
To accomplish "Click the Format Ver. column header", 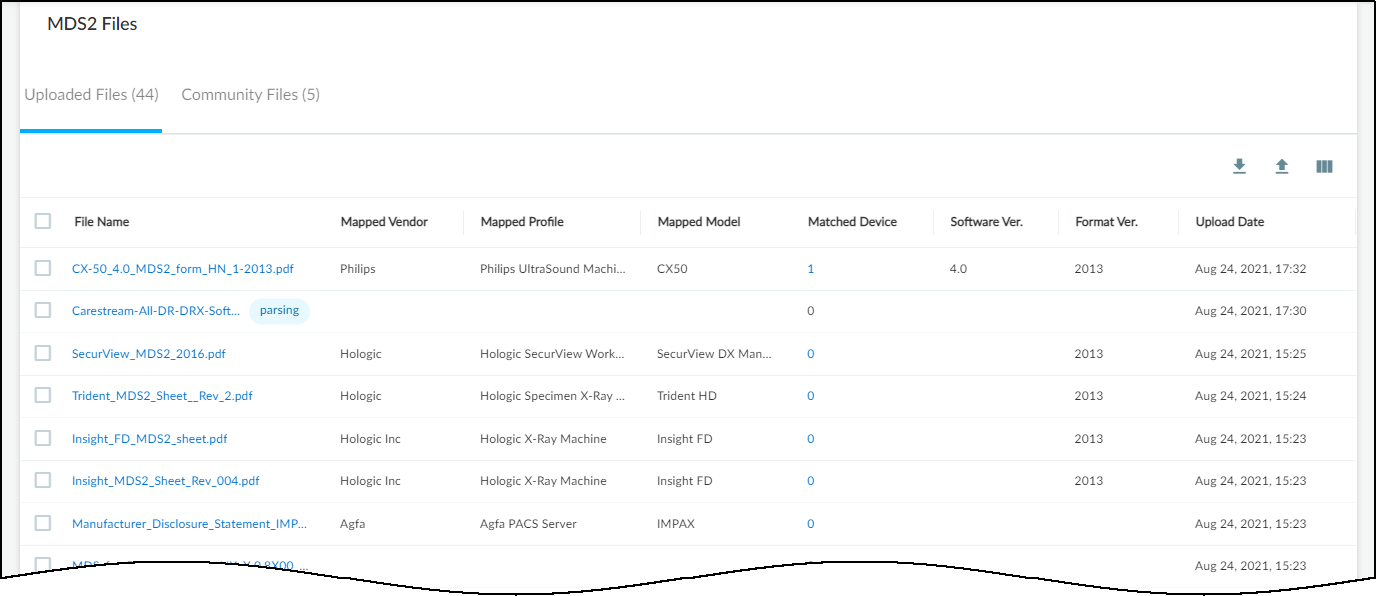I will (x=1106, y=222).
